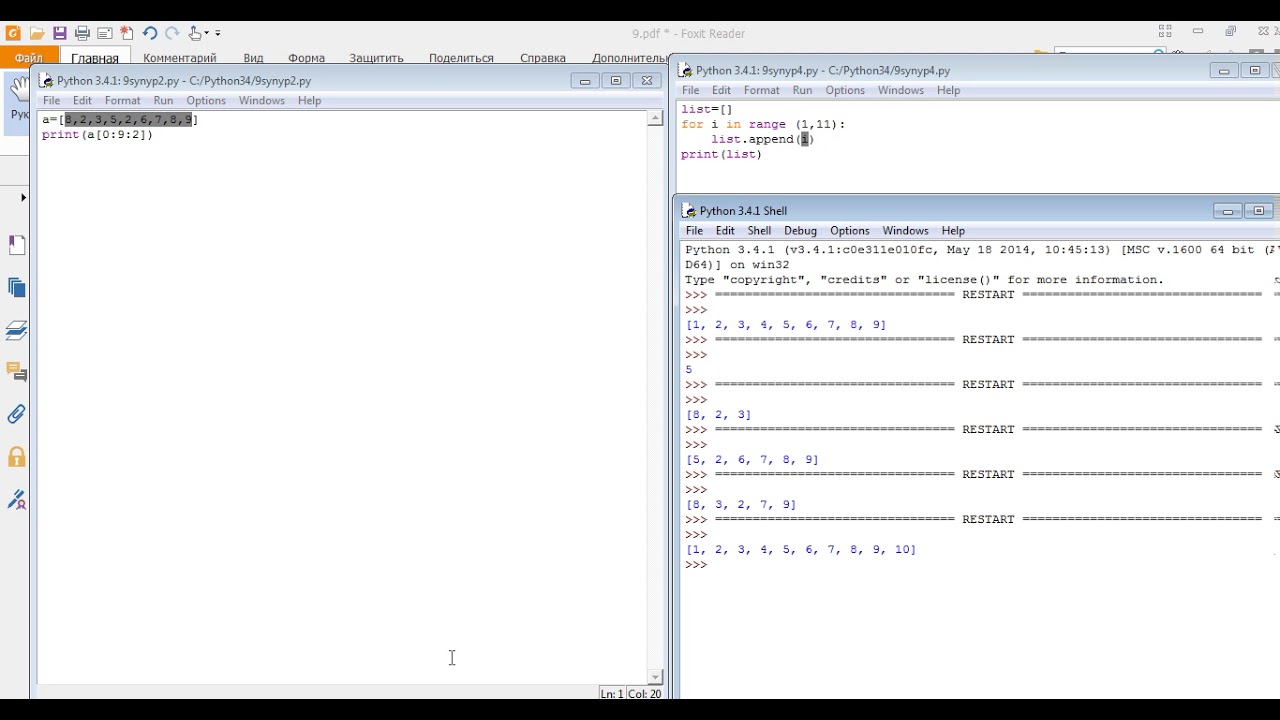
Task: Click shell output [5, 2, 6, 7, 8, 9]
Action: point(752,460)
